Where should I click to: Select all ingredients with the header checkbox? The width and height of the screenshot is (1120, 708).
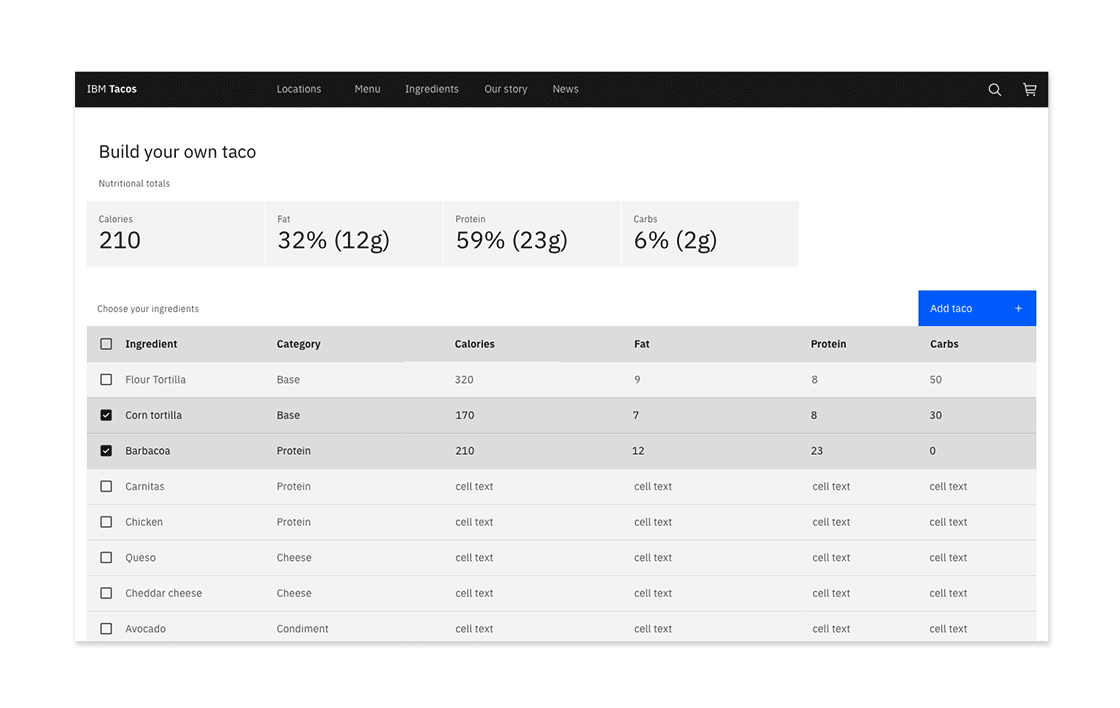click(x=106, y=343)
